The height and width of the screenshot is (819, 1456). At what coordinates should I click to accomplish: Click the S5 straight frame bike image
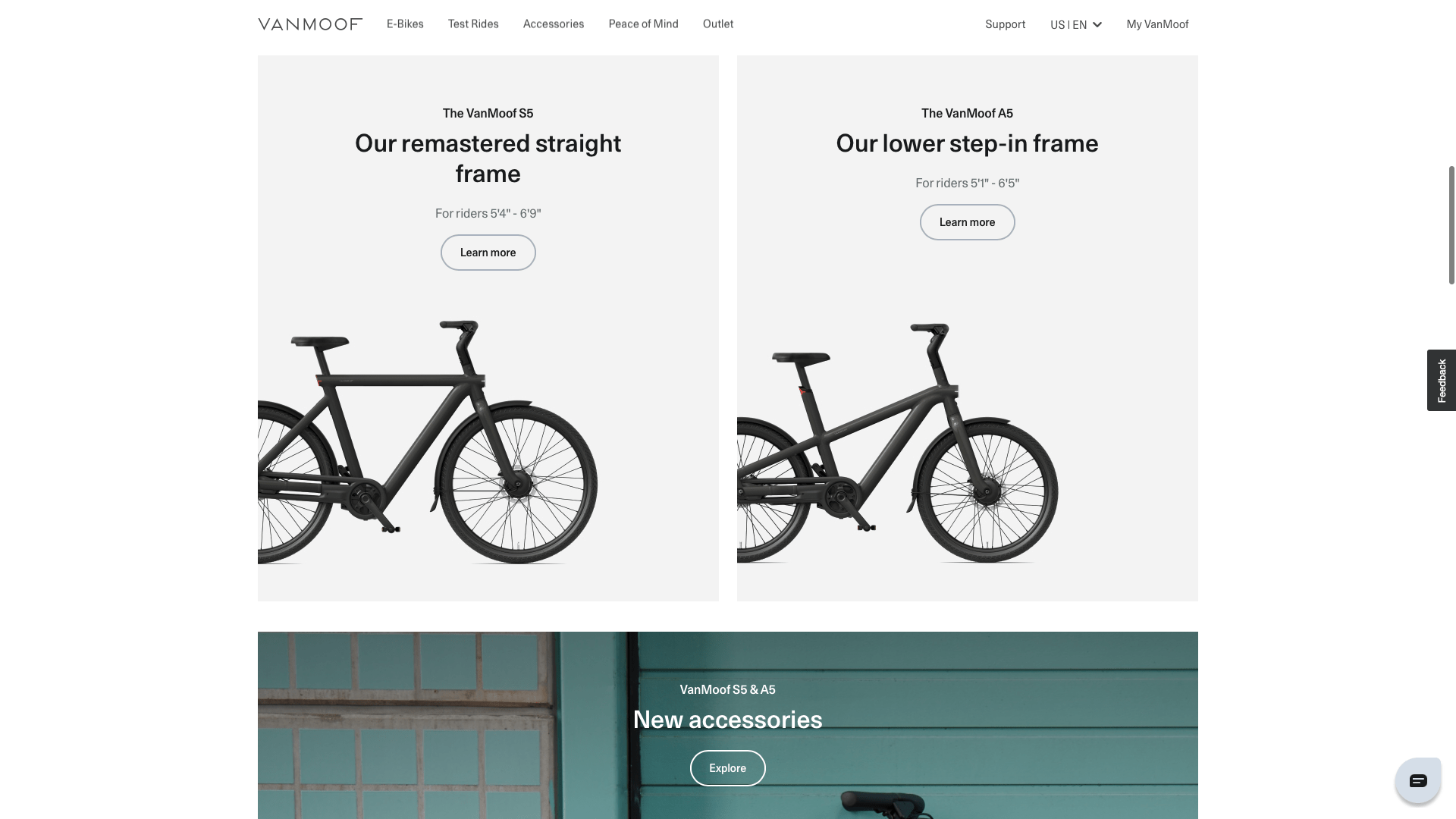428,442
